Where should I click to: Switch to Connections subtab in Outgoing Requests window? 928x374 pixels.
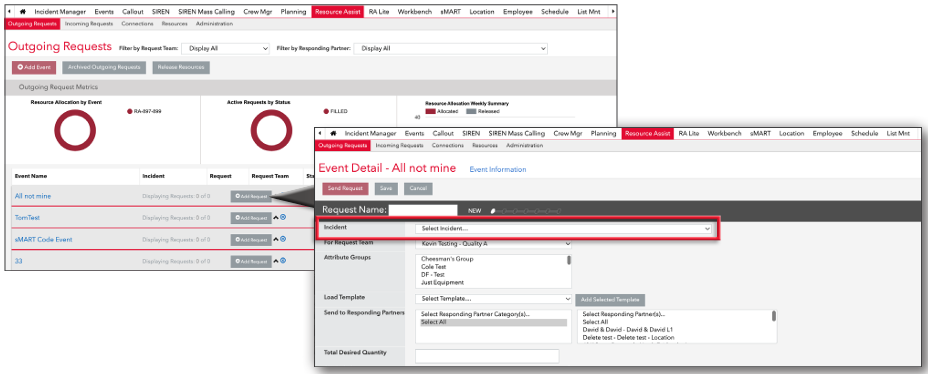click(137, 24)
